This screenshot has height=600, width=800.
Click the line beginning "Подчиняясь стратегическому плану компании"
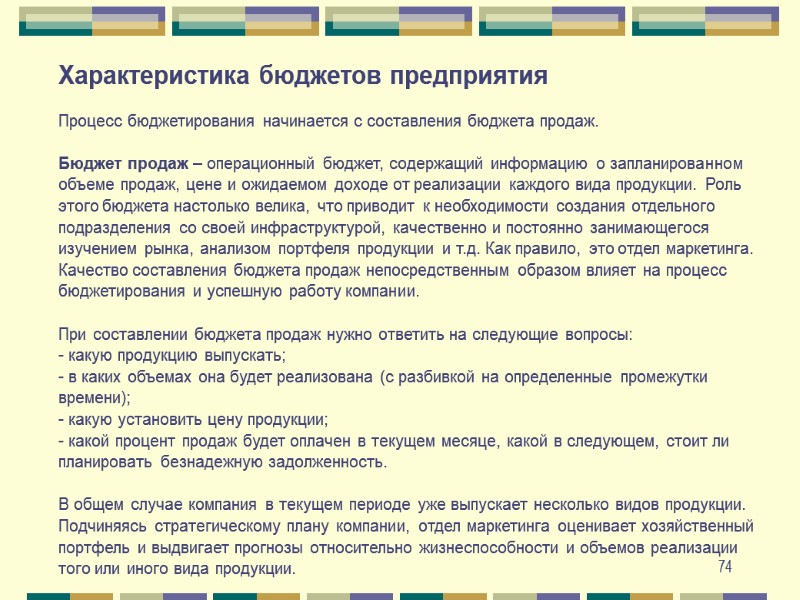406,527
